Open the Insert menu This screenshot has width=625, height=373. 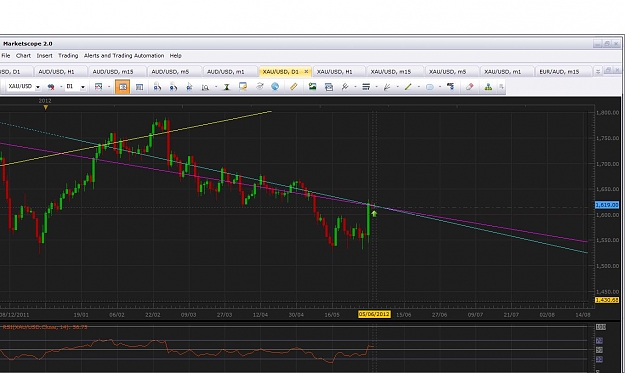pyautogui.click(x=44, y=56)
